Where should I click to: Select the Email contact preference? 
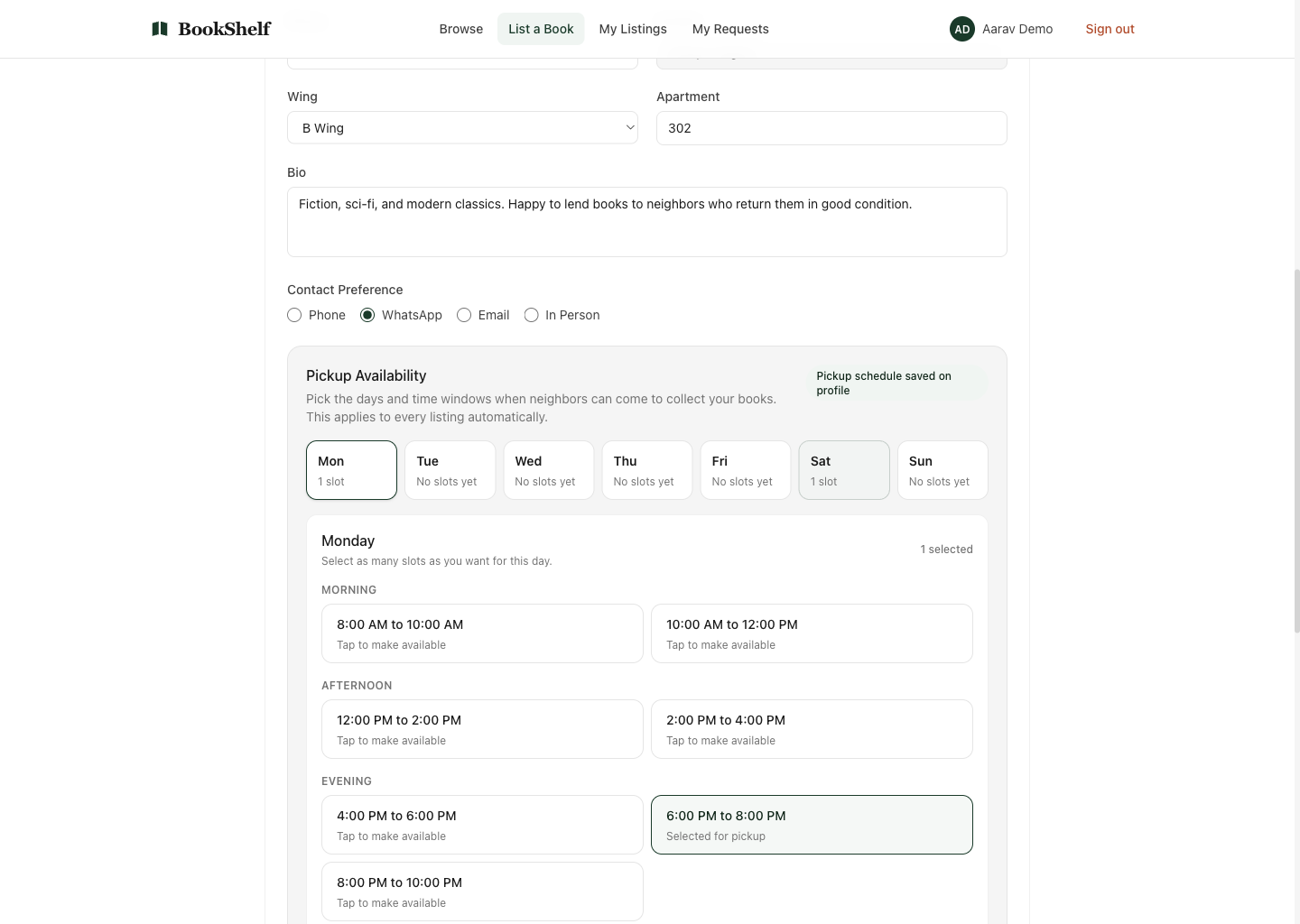tap(464, 315)
